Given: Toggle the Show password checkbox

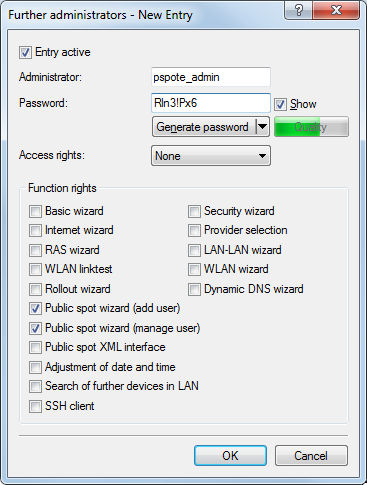Looking at the screenshot, I should point(280,104).
